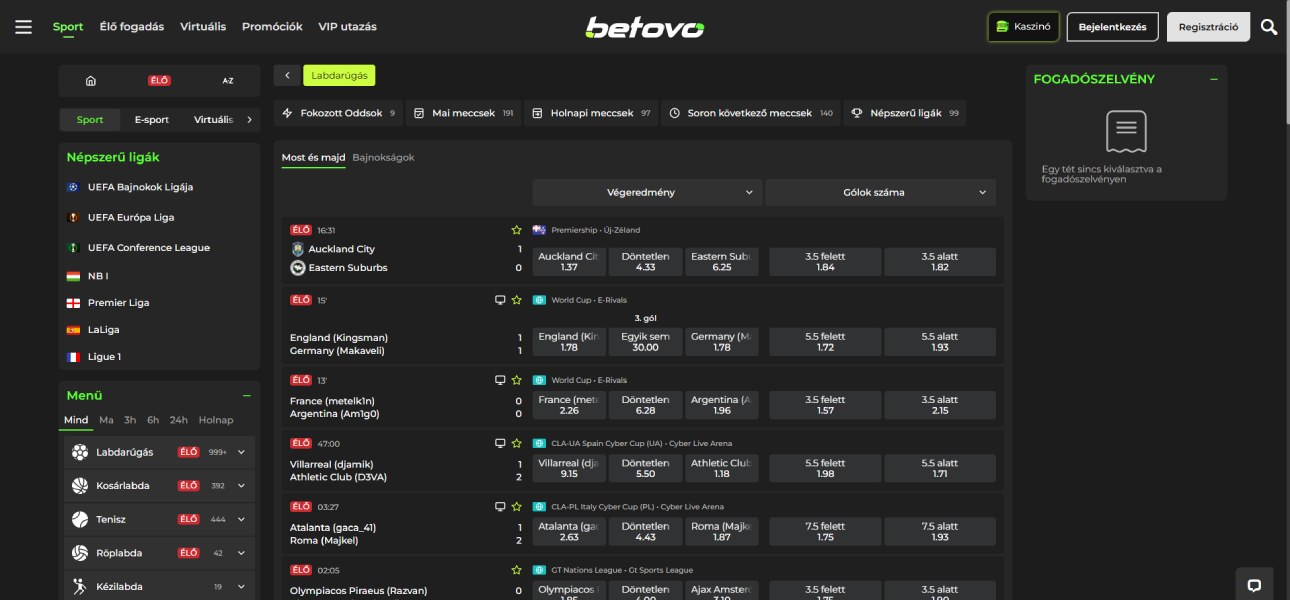1290x600 pixels.
Task: Favorite the Olympiacos Piraeus match star
Action: (517, 570)
